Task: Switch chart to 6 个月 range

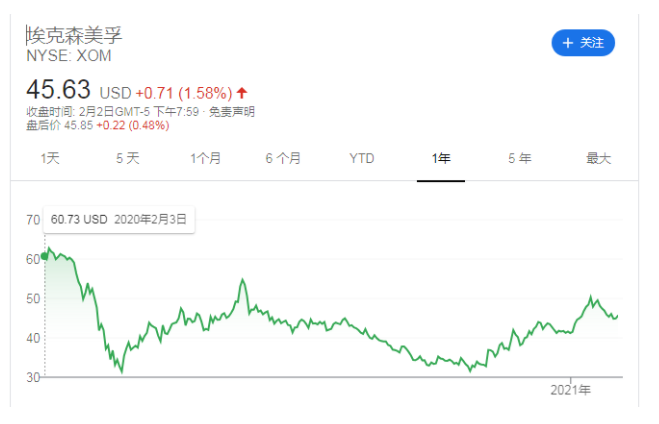Action: pos(283,158)
